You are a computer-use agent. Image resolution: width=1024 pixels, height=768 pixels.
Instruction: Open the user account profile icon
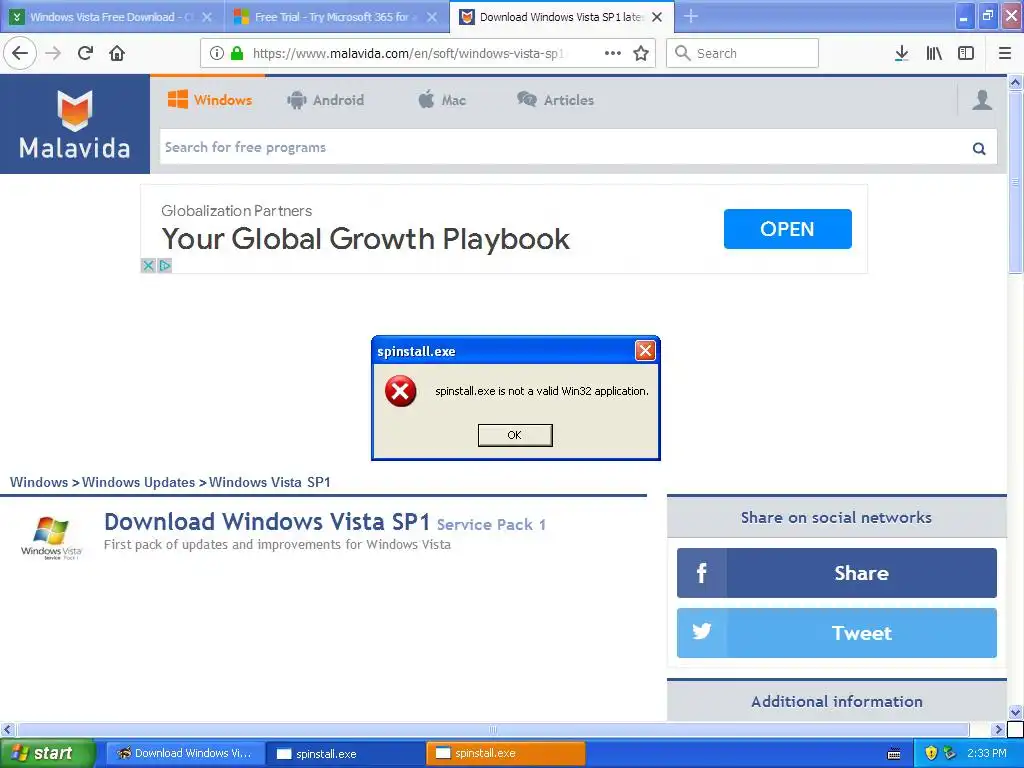click(x=982, y=100)
